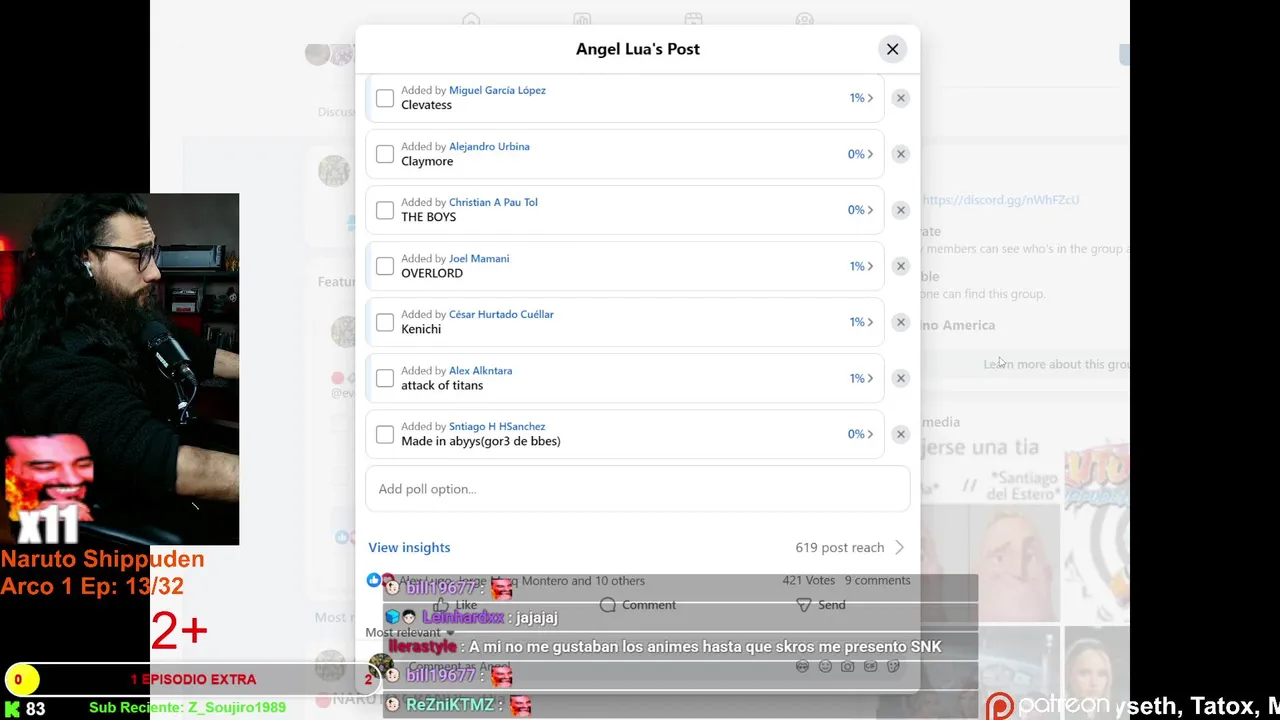Expand Made in abyys 0% voters

[861, 434]
